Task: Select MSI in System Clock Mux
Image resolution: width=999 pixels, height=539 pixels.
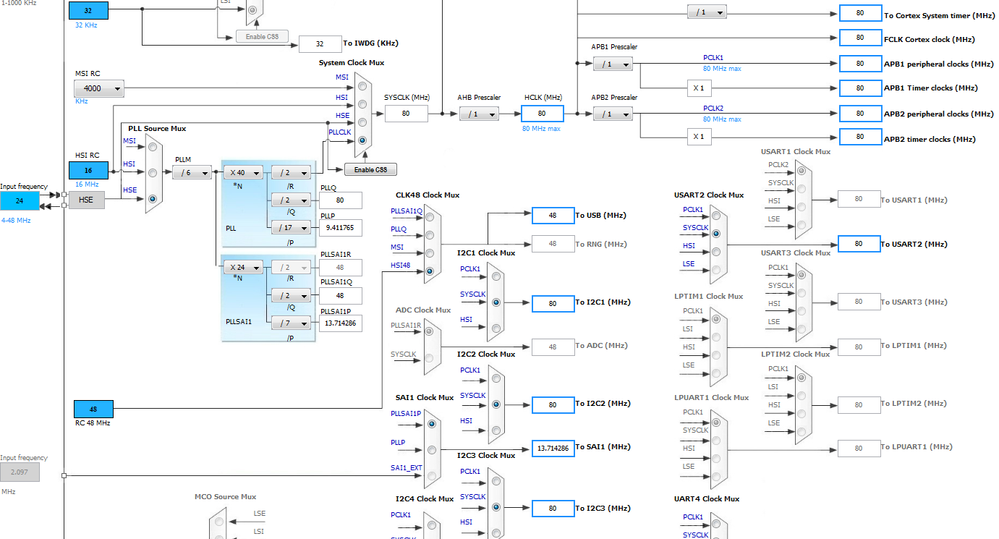Action: point(362,86)
